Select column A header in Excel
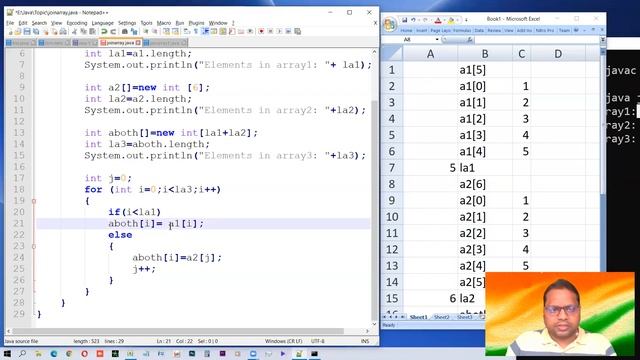Screen dimensions: 640x360 (430, 54)
